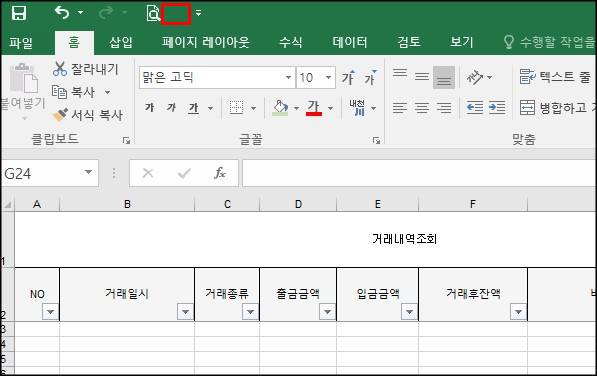Toggle italic 가 formatting
Screen dimensions: 597x376
[171, 108]
